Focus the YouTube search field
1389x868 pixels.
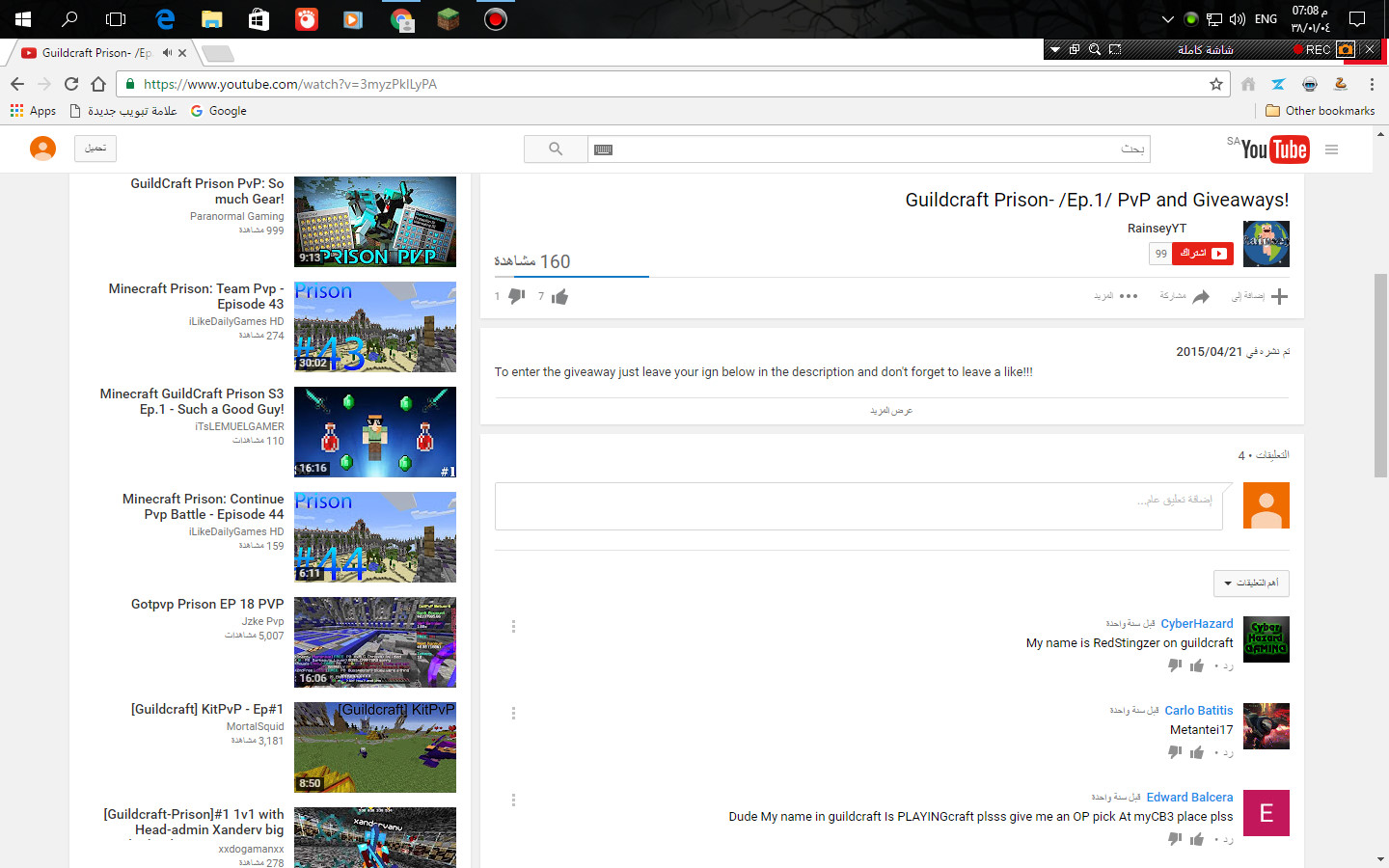click(868, 149)
